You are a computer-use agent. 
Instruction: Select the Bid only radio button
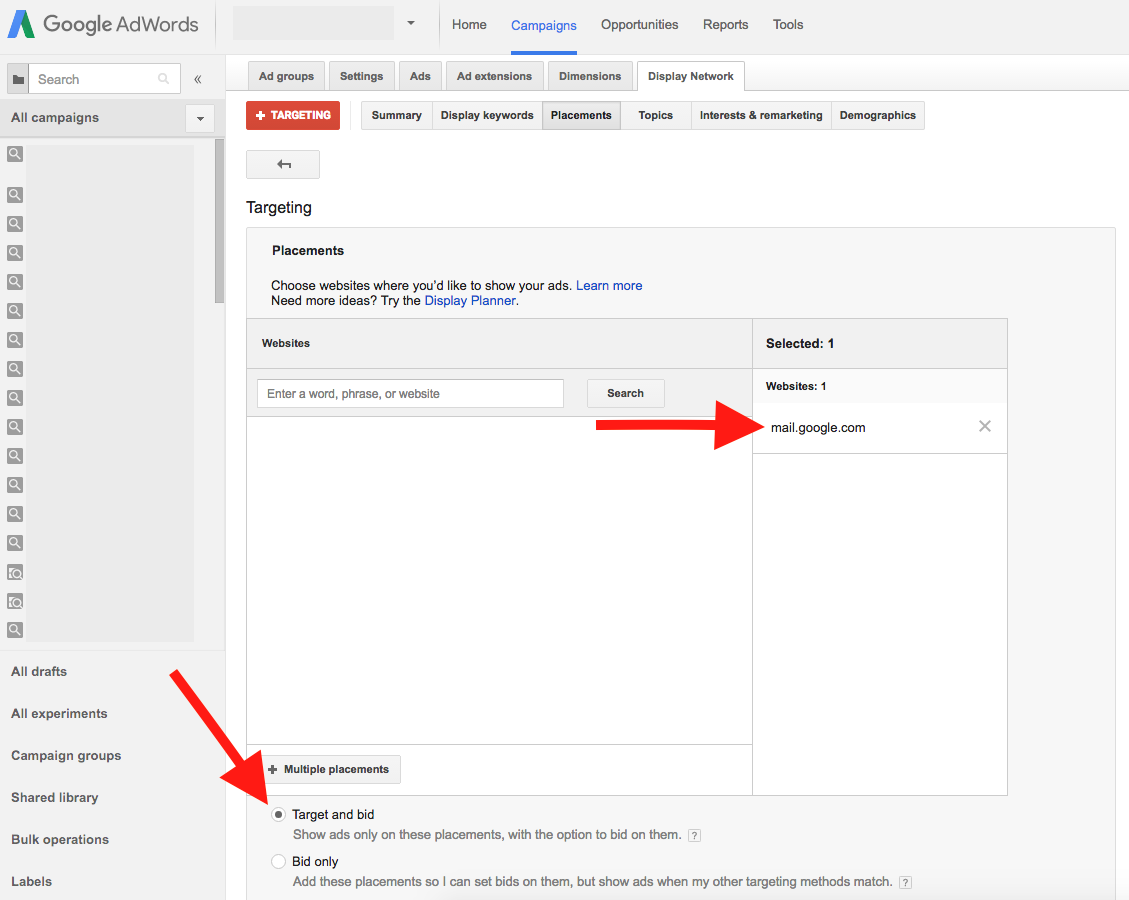[x=278, y=861]
